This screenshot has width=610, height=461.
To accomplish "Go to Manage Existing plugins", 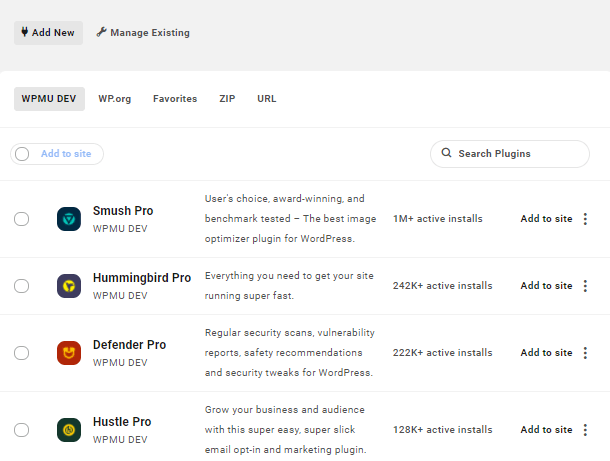I will (x=143, y=33).
